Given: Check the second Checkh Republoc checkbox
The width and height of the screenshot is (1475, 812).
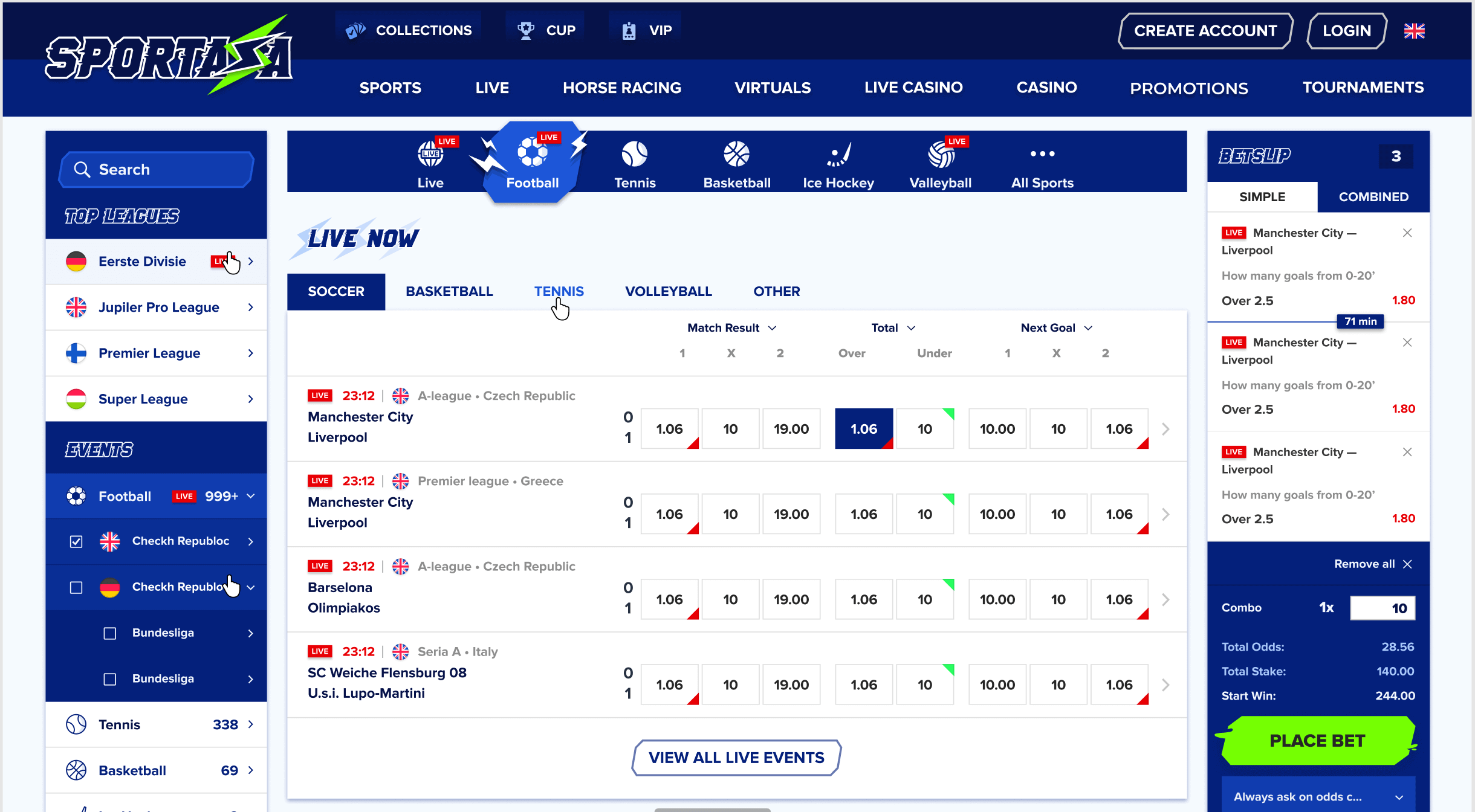Looking at the screenshot, I should click(76, 587).
